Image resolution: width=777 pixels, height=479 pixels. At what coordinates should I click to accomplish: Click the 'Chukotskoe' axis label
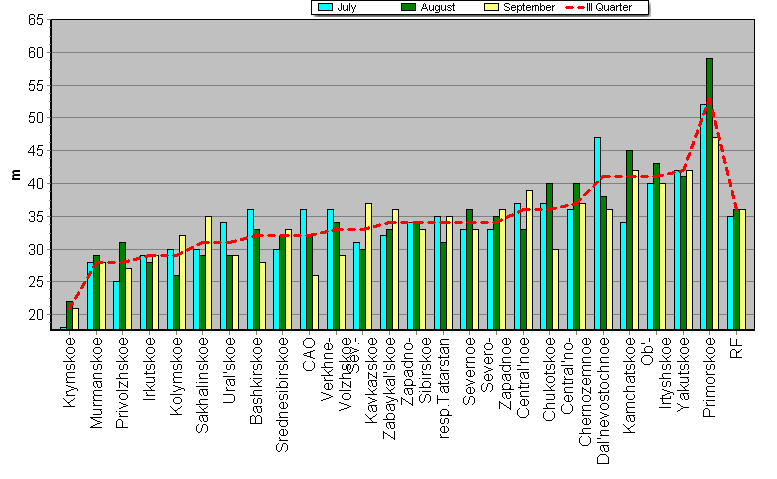(x=549, y=379)
